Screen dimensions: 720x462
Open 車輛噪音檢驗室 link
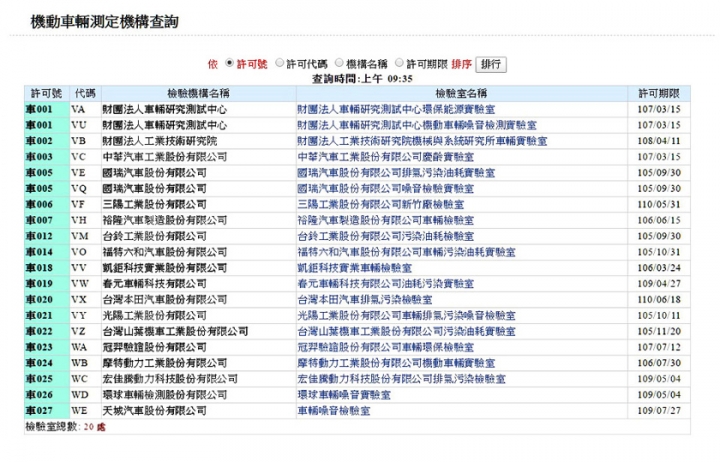coord(333,410)
